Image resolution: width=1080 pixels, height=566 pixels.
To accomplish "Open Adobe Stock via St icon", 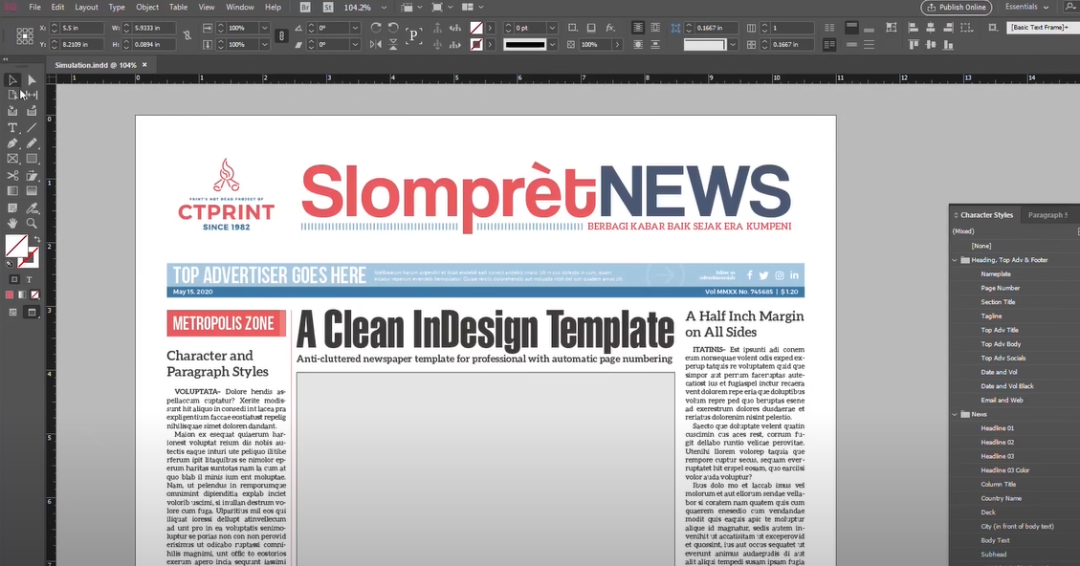I will click(x=328, y=8).
